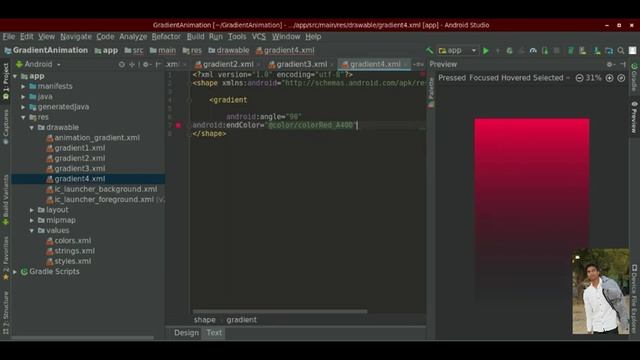Toggle the Build Variants tool window
Screen dimensions: 640x360
(x=5, y=200)
